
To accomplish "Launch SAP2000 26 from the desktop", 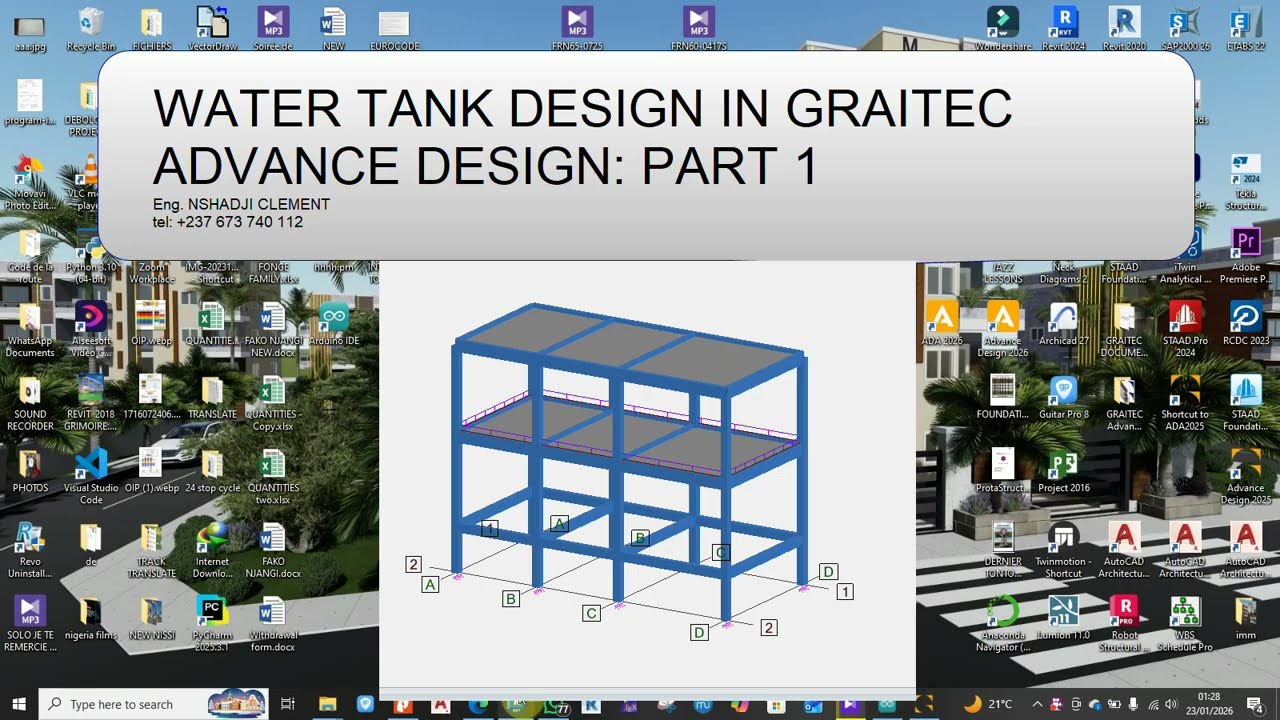I will [x=1185, y=28].
